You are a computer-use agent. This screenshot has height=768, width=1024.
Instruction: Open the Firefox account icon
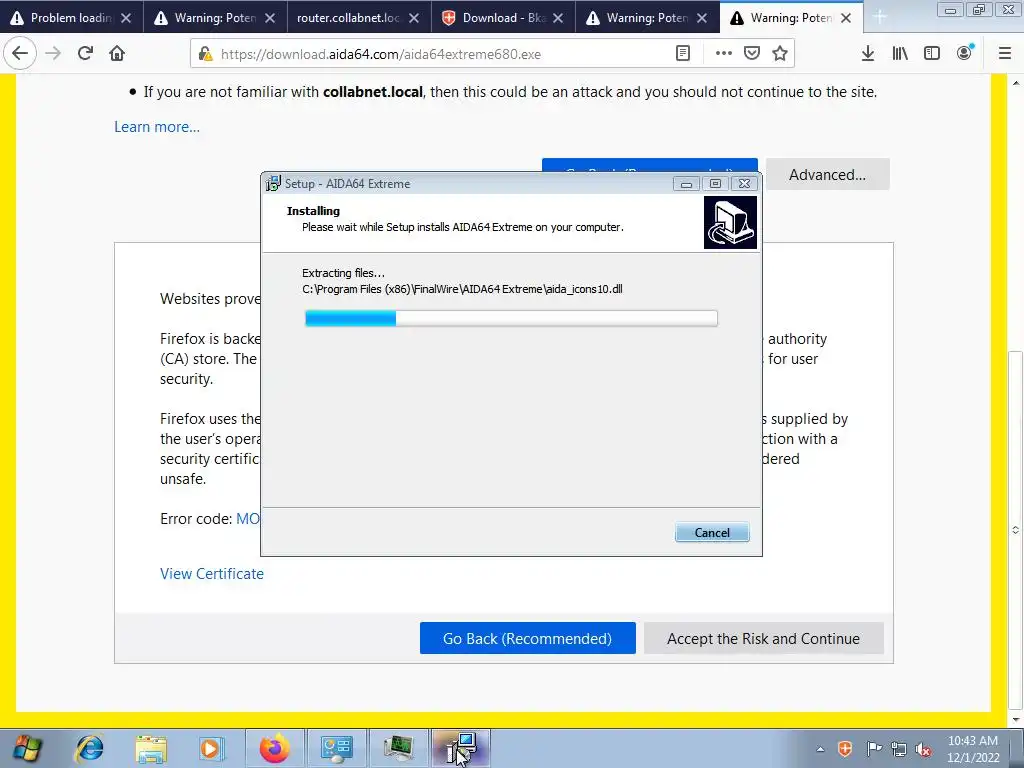[x=965, y=54]
